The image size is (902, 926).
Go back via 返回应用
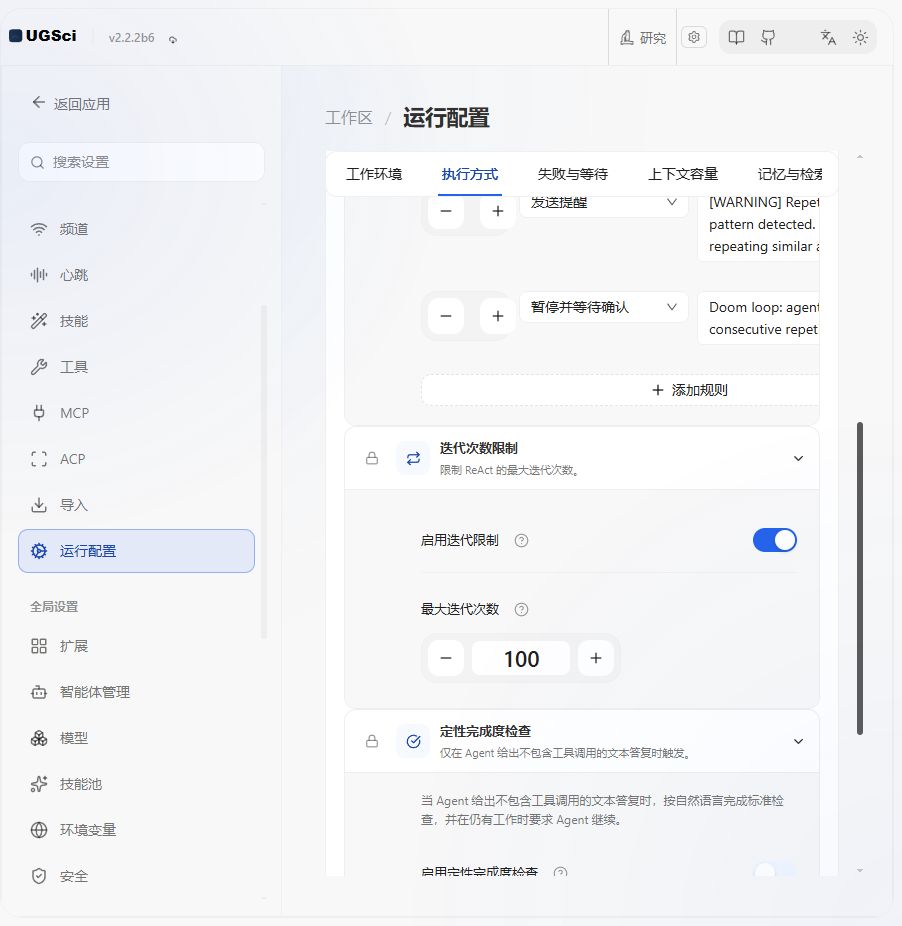pyautogui.click(x=71, y=104)
